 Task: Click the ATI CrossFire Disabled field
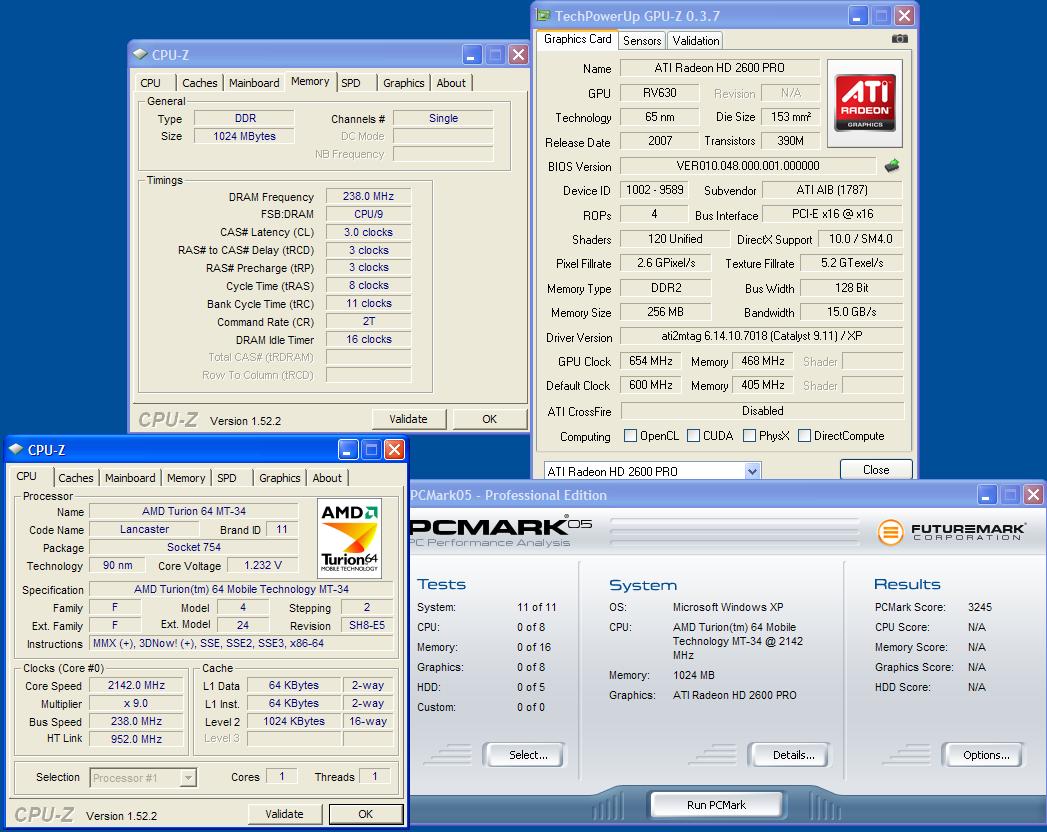click(762, 411)
